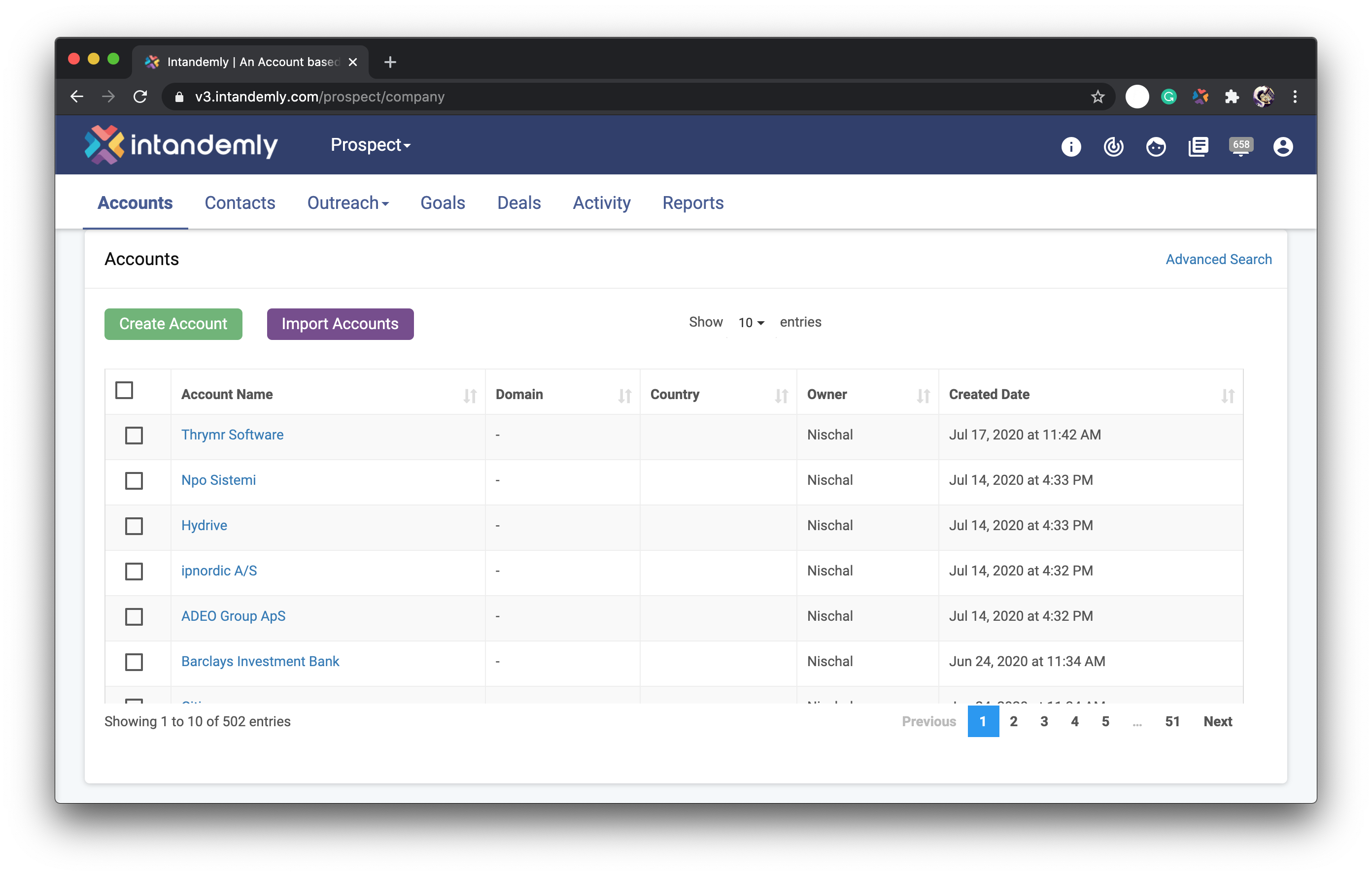Click the Import Accounts button

coord(340,324)
